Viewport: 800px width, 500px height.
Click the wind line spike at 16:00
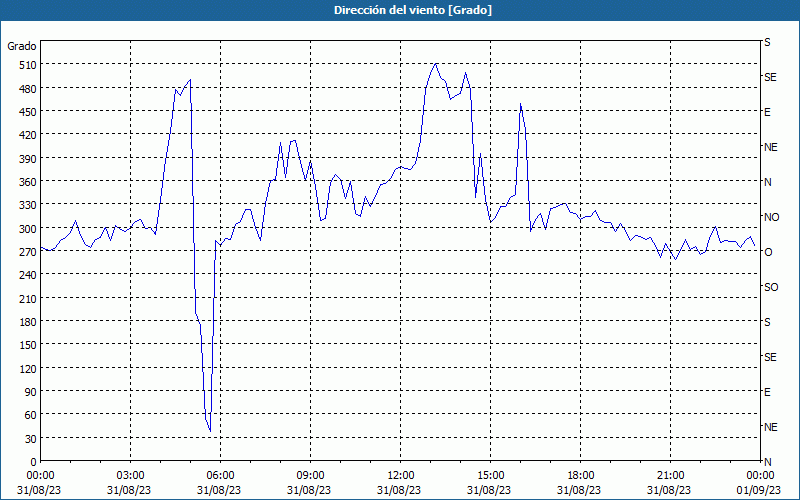tap(520, 104)
